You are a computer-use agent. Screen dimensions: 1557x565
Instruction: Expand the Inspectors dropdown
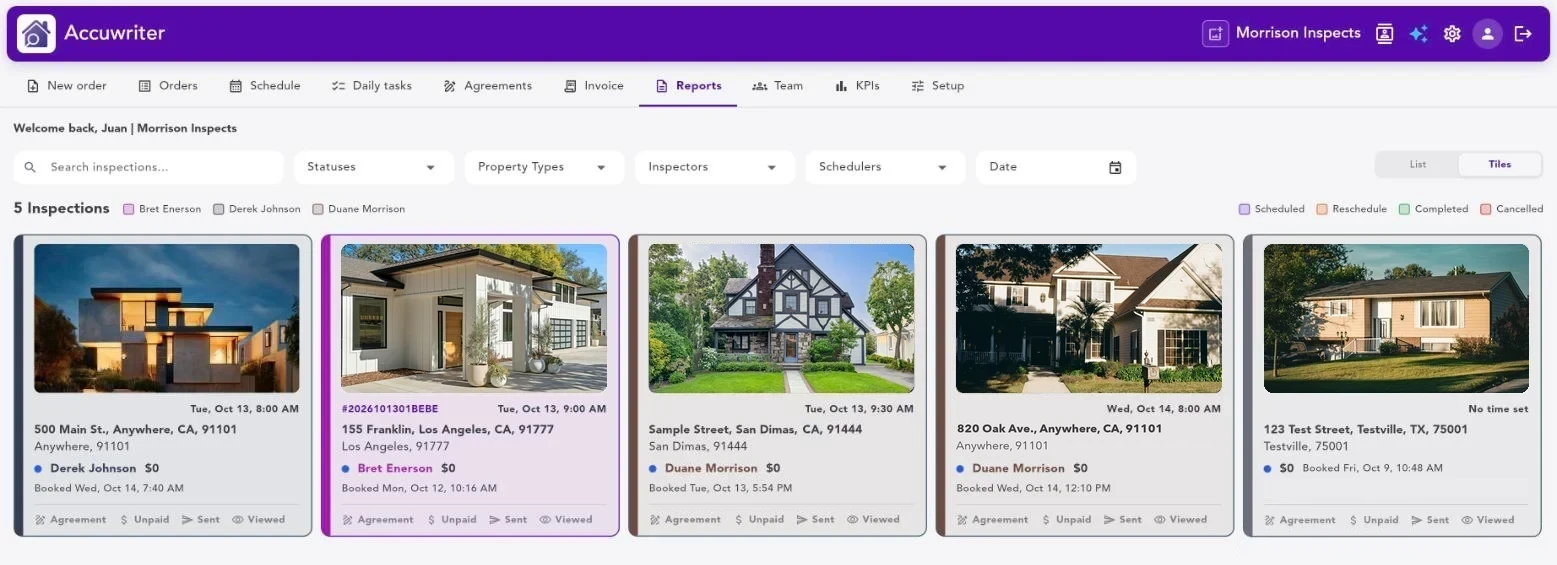click(715, 167)
